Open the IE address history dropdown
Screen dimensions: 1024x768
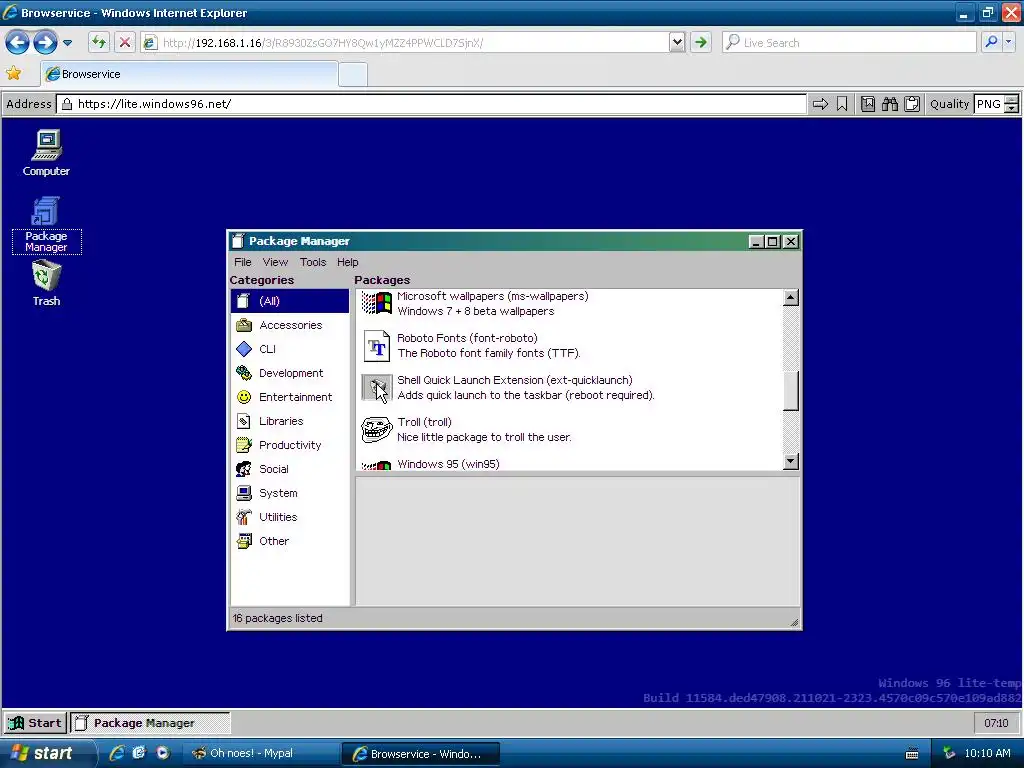677,43
